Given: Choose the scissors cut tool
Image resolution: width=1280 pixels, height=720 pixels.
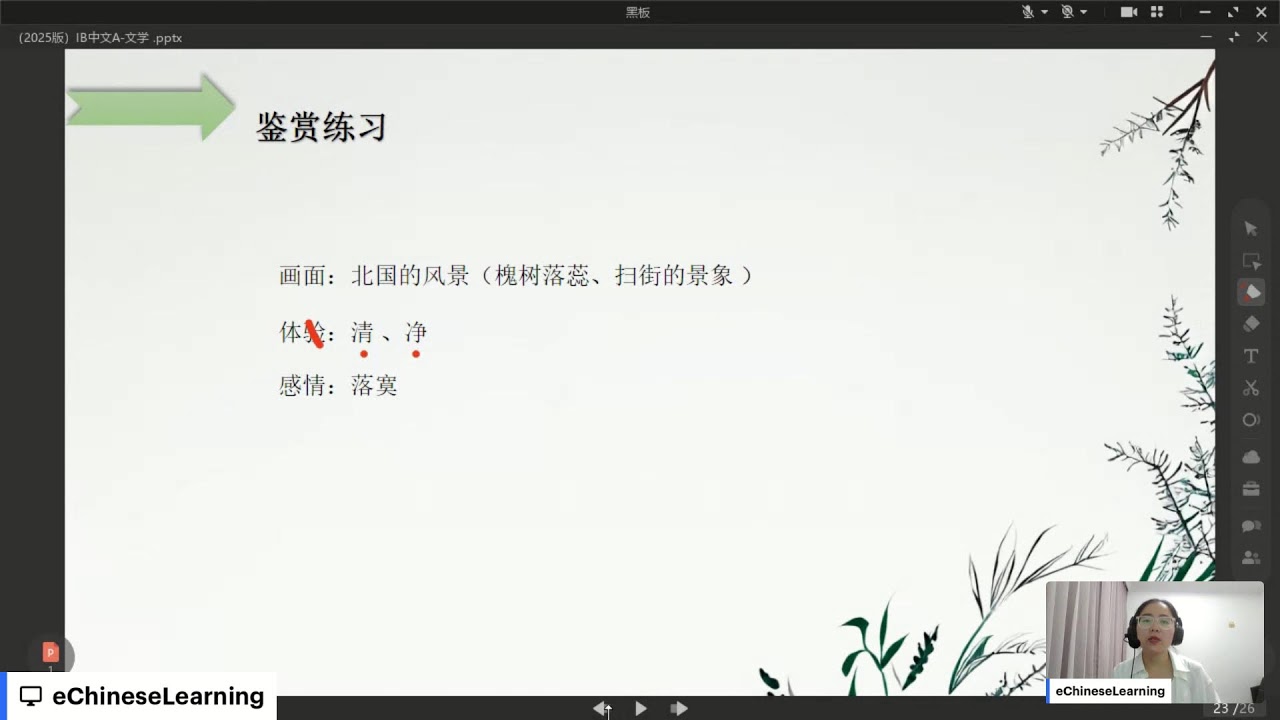Looking at the screenshot, I should point(1250,388).
